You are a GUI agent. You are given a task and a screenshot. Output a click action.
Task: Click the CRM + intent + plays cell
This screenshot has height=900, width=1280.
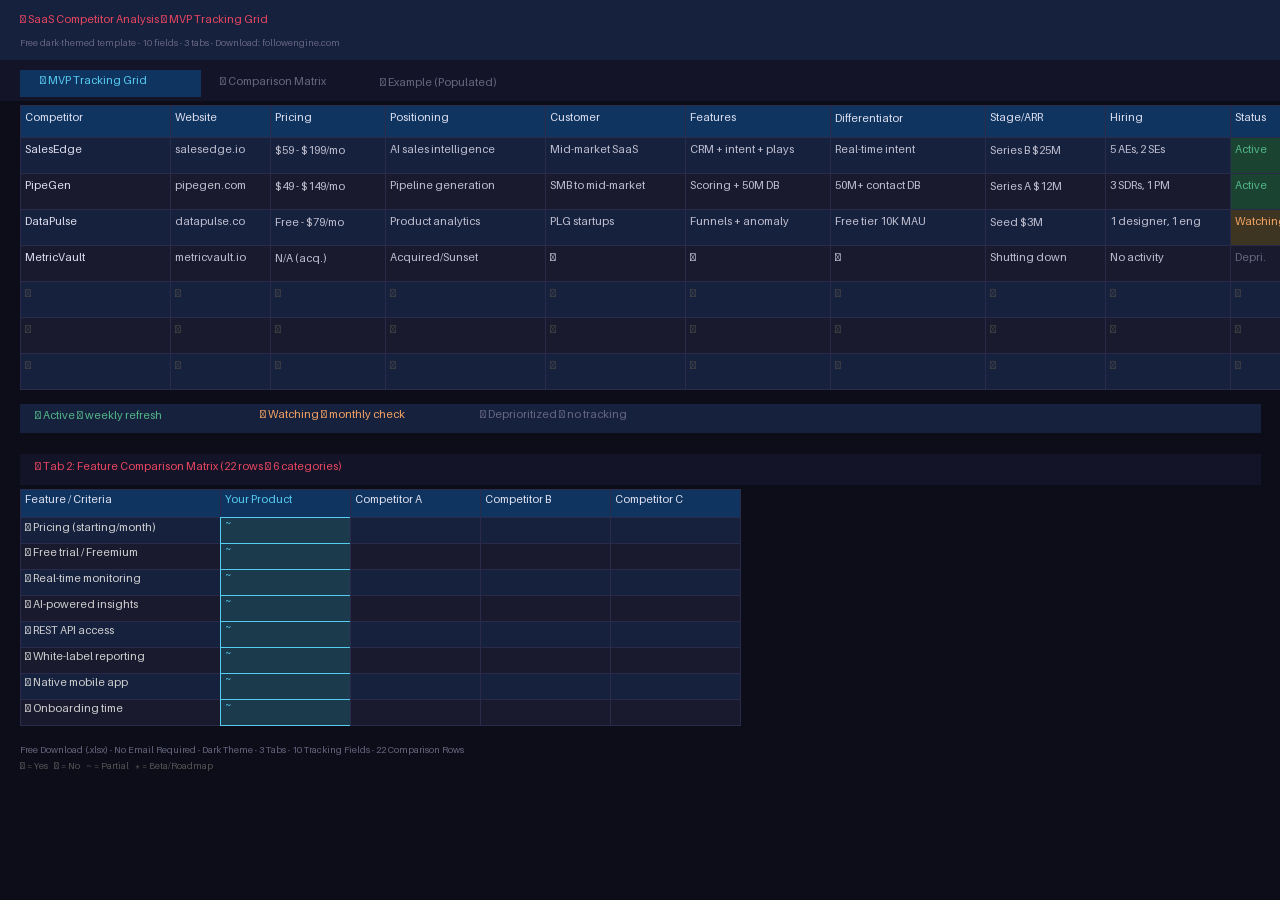tap(757, 156)
